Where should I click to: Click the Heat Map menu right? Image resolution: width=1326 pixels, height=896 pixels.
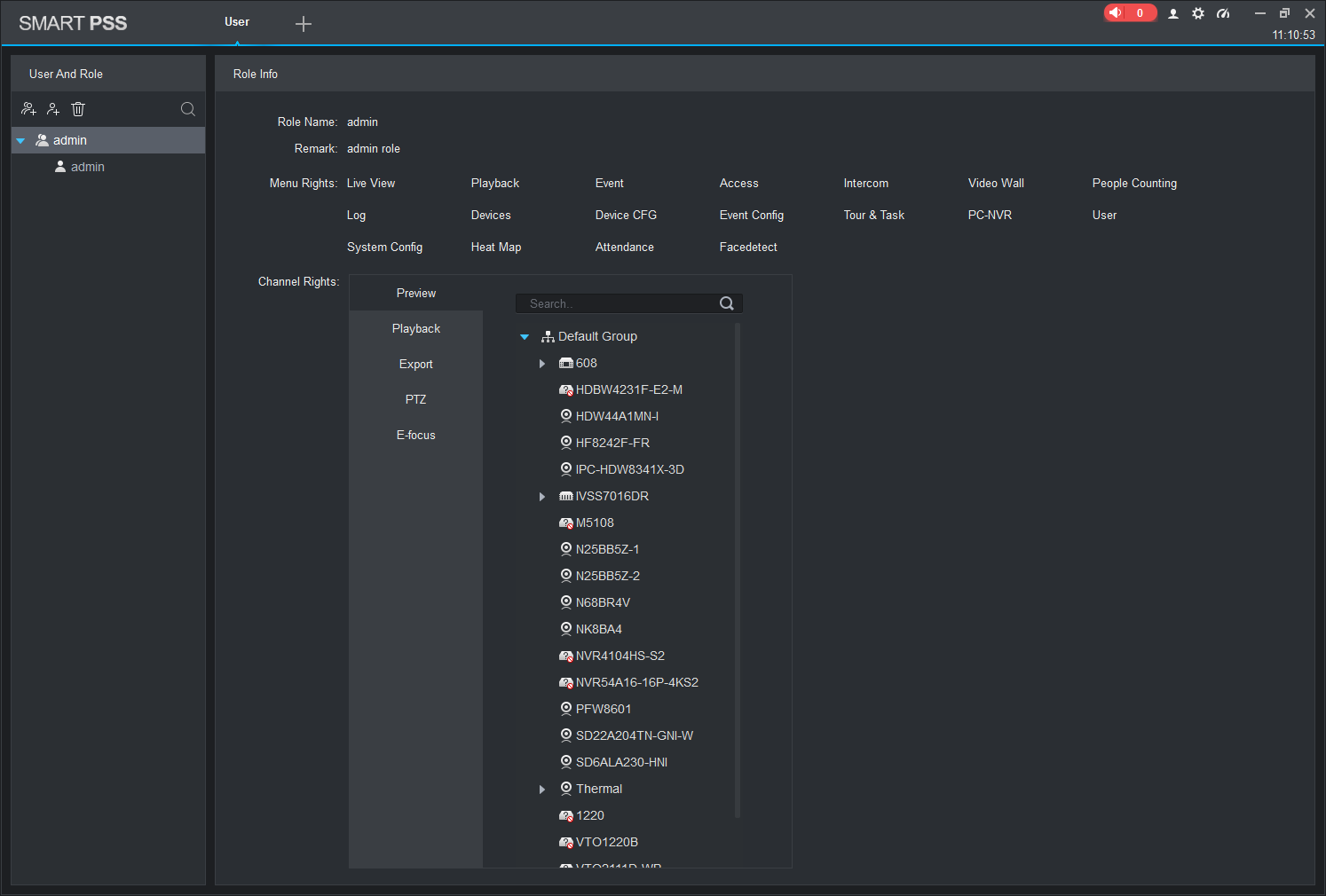pos(496,248)
